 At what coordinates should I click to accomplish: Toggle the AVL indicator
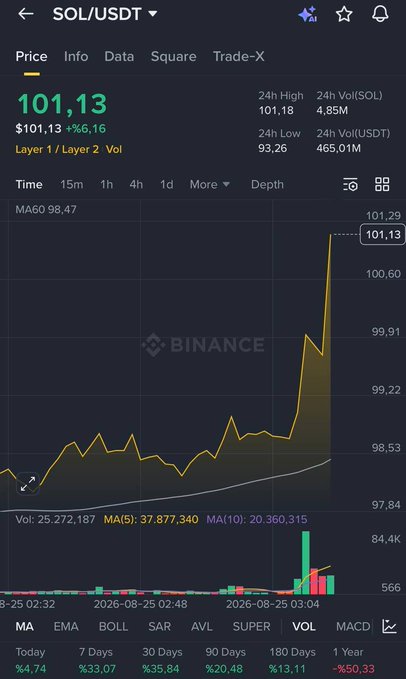202,626
